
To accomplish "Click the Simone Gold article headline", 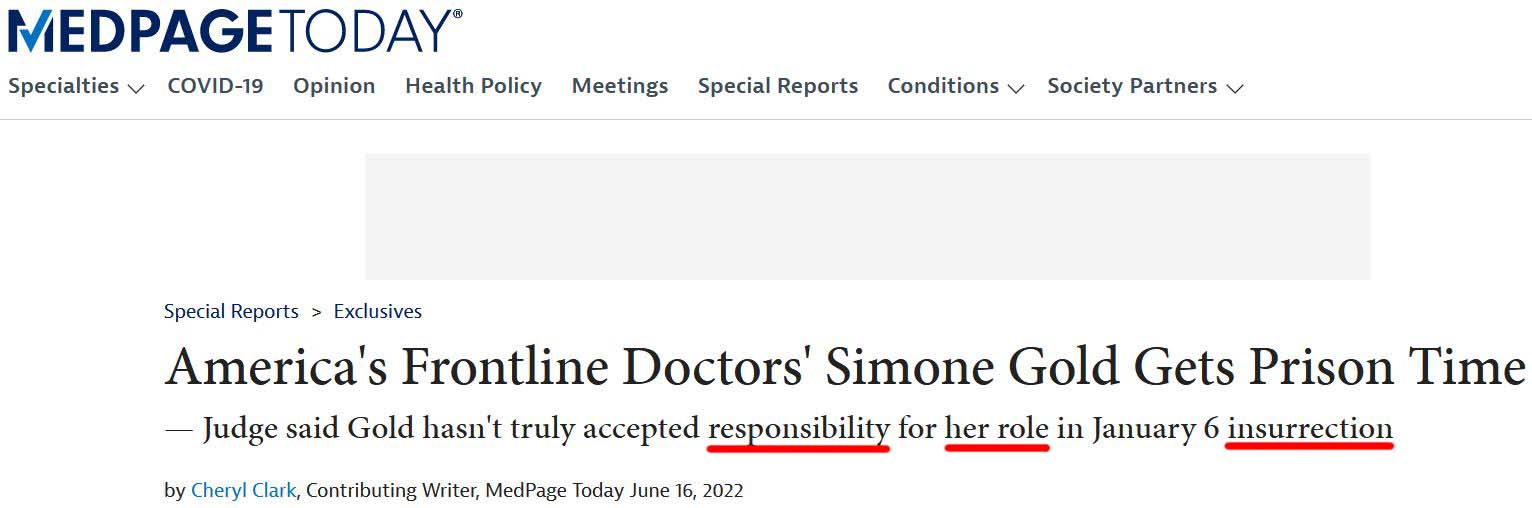I will pyautogui.click(x=845, y=367).
